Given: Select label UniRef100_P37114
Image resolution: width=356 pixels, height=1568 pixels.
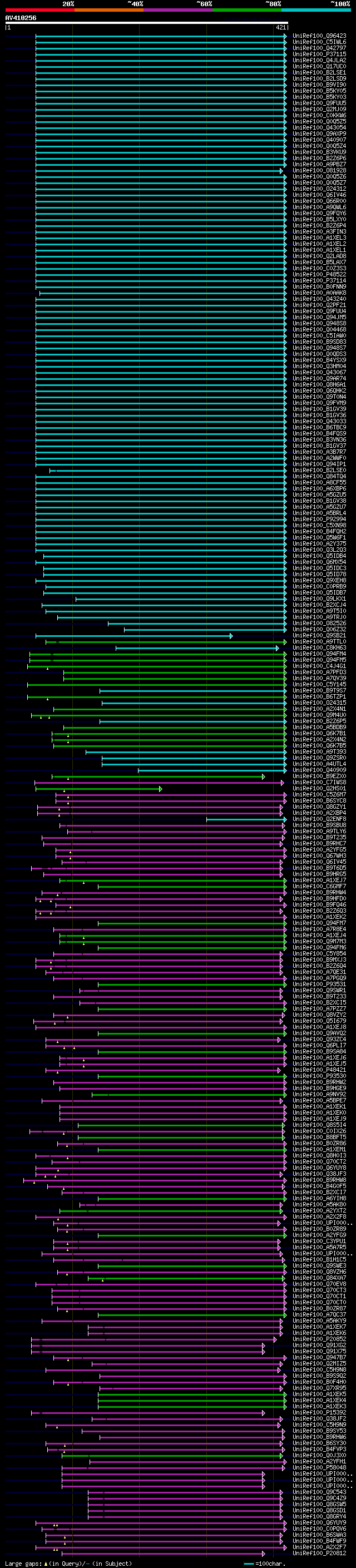Looking at the screenshot, I should click(319, 280).
